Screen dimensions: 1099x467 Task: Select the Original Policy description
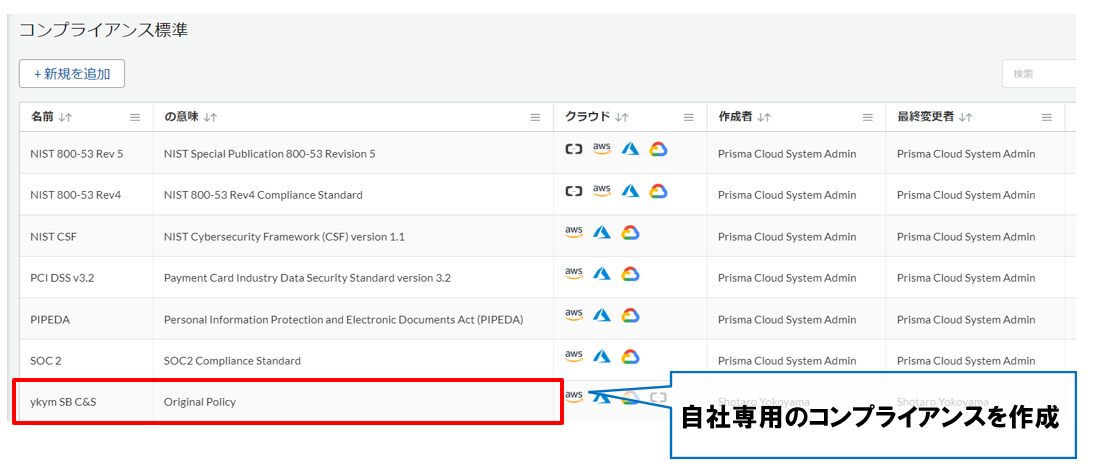click(200, 402)
